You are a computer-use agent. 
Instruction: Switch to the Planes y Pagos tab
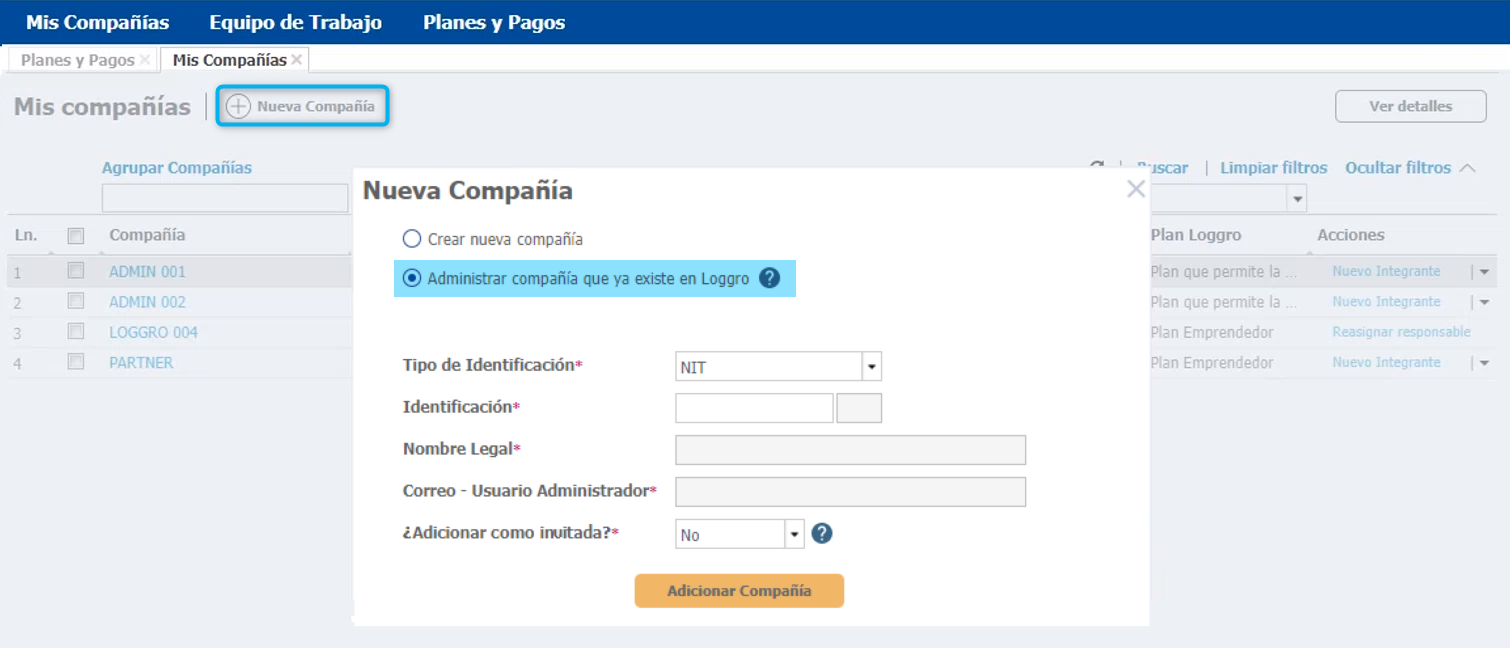[x=77, y=60]
